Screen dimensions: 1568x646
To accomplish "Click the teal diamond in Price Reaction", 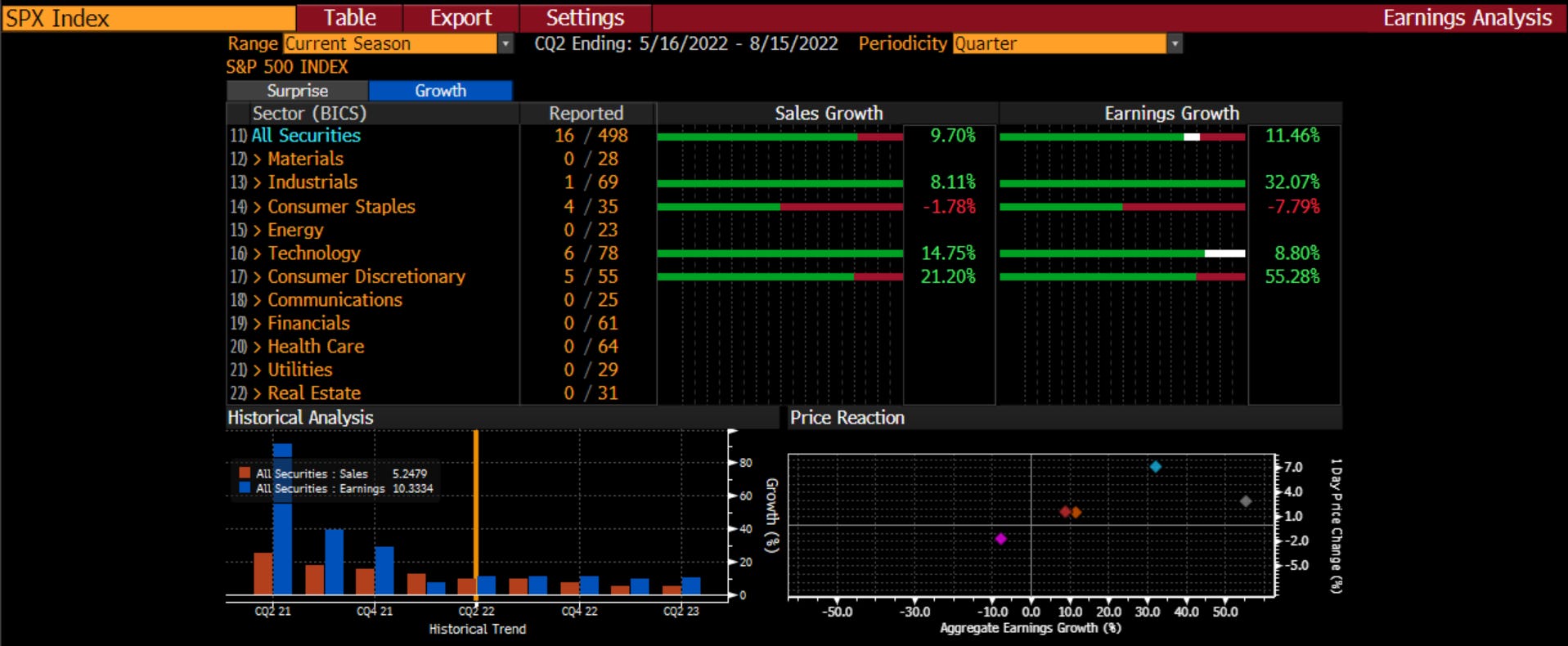I will (x=1156, y=467).
